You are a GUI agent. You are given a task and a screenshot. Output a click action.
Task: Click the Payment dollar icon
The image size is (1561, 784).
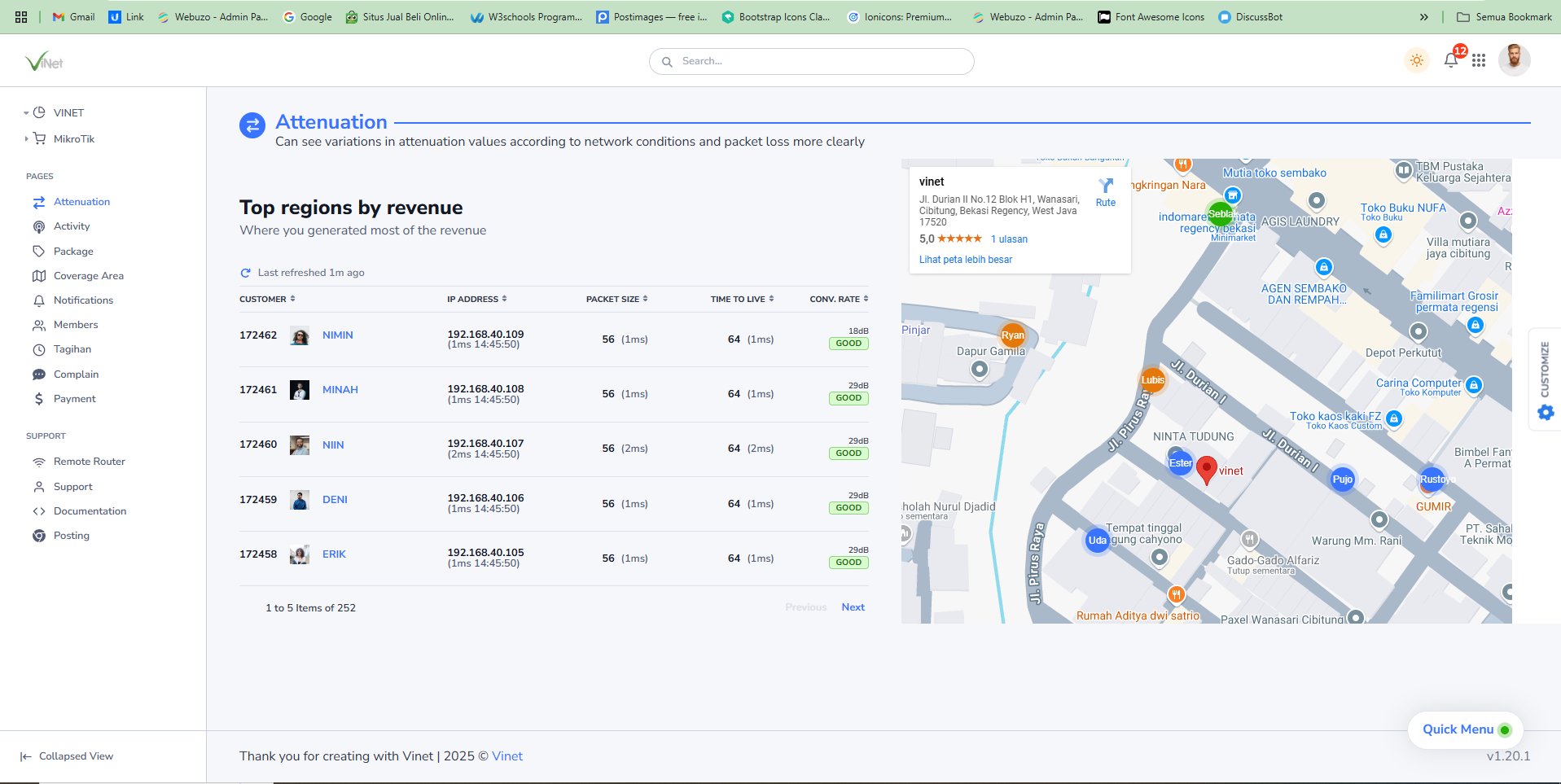click(x=39, y=399)
